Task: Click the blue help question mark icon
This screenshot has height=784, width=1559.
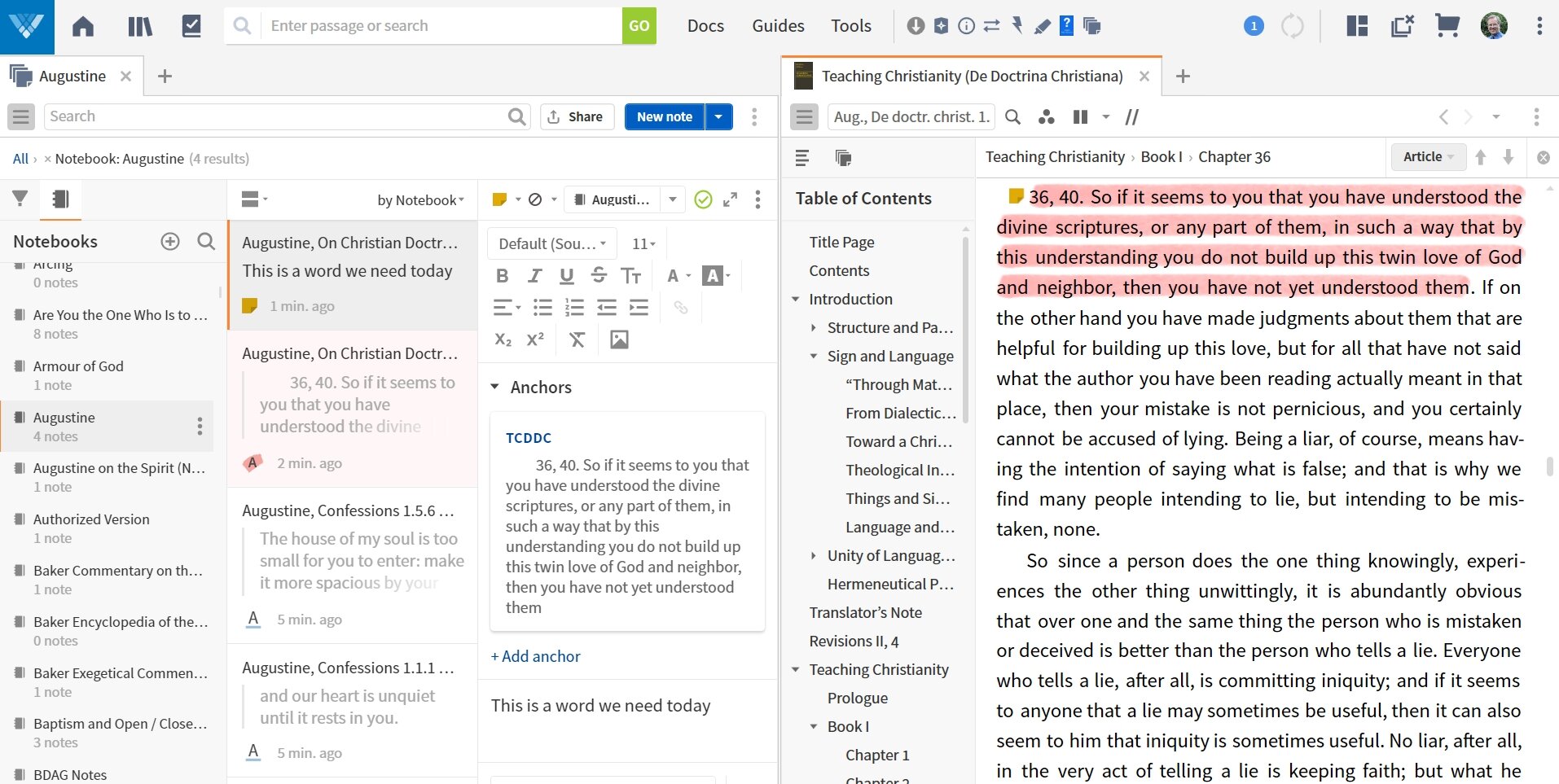Action: point(1066,26)
